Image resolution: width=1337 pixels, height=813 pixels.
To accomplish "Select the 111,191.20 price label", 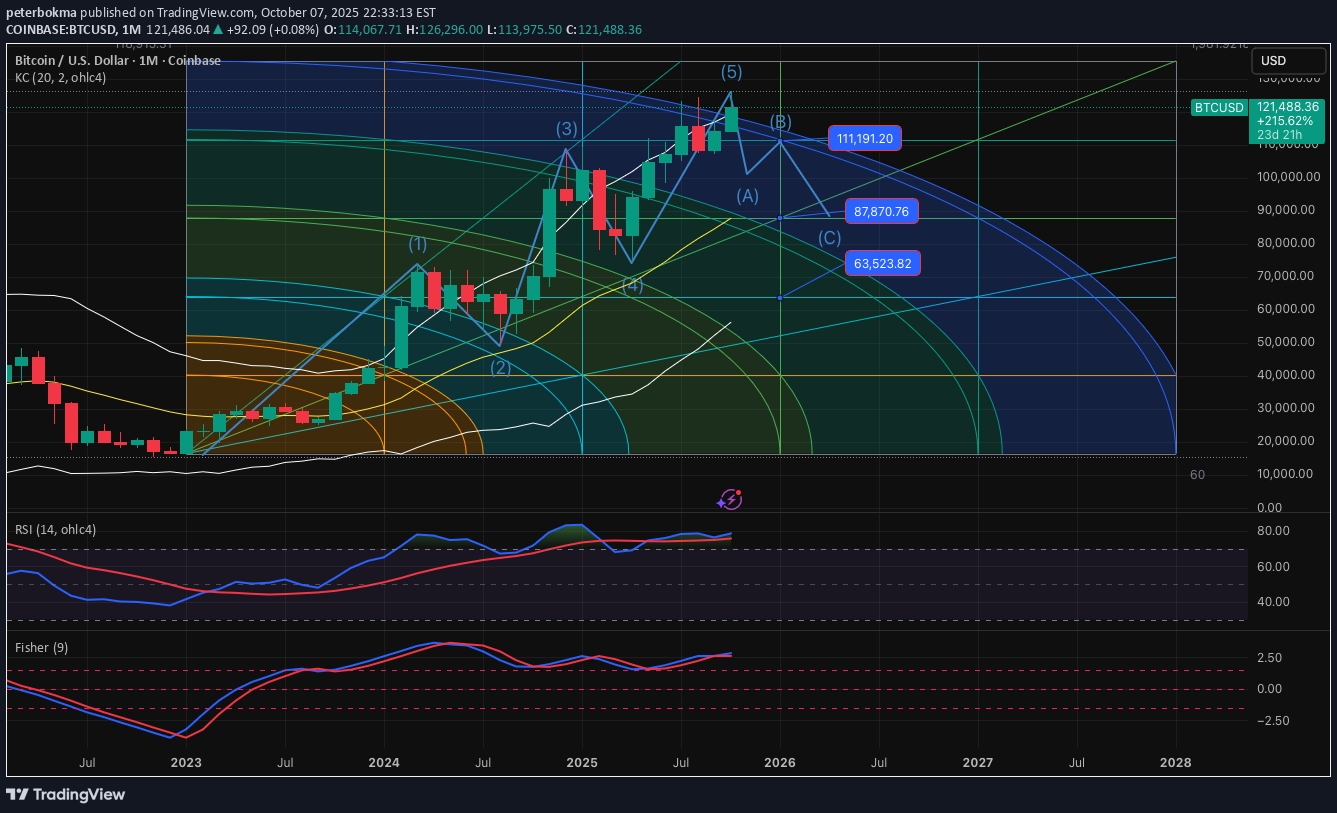I will pyautogui.click(x=865, y=139).
